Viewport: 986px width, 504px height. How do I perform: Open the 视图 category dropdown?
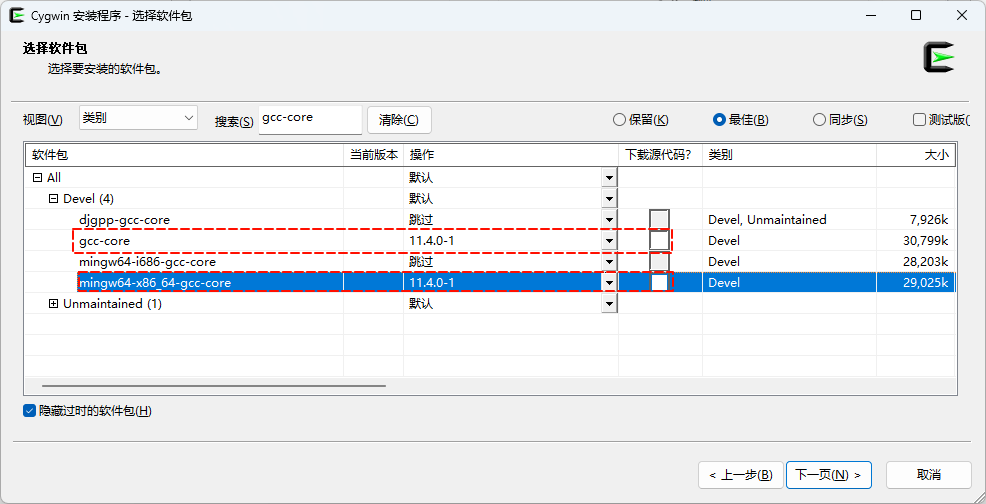(x=138, y=118)
